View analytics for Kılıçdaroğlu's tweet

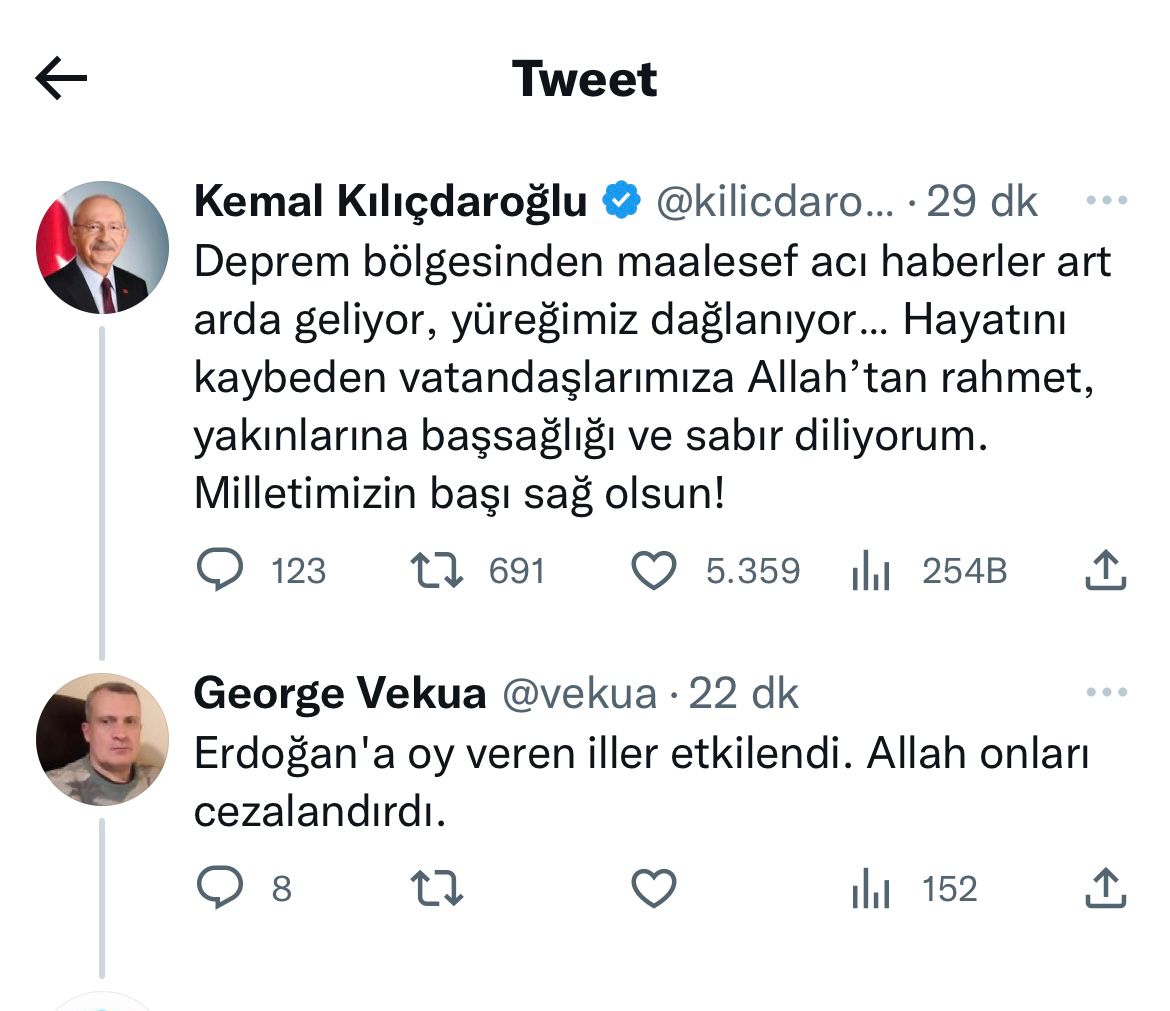[871, 572]
